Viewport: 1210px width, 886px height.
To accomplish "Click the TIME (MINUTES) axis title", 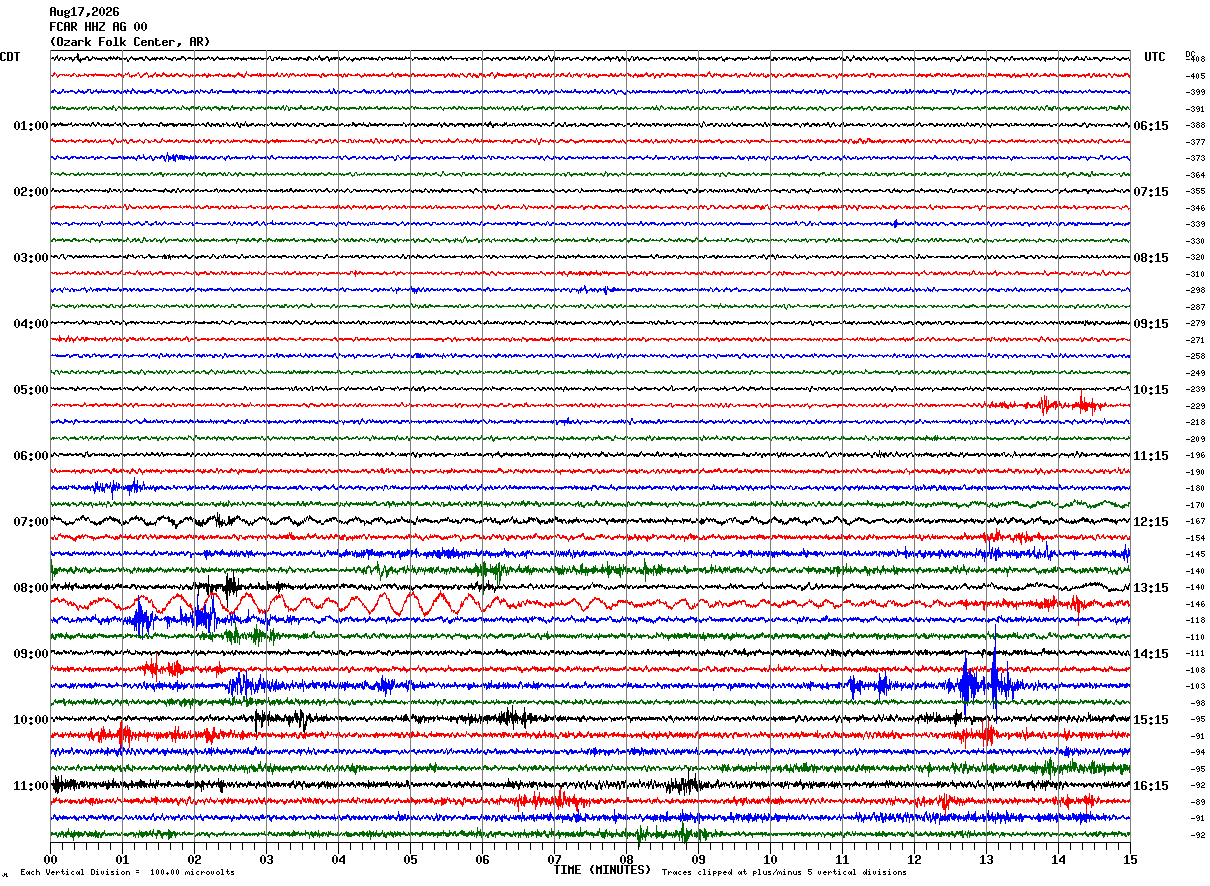I will point(602,870).
